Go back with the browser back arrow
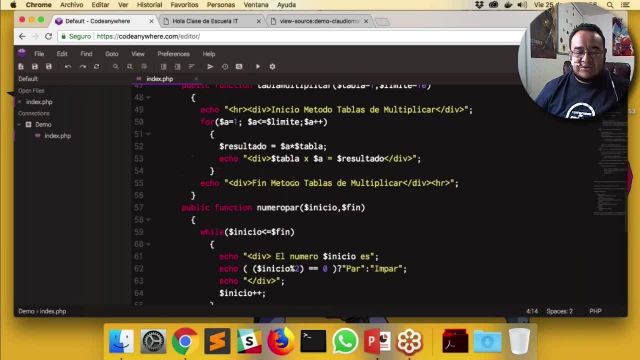This screenshot has height=360, width=640. [x=22, y=36]
